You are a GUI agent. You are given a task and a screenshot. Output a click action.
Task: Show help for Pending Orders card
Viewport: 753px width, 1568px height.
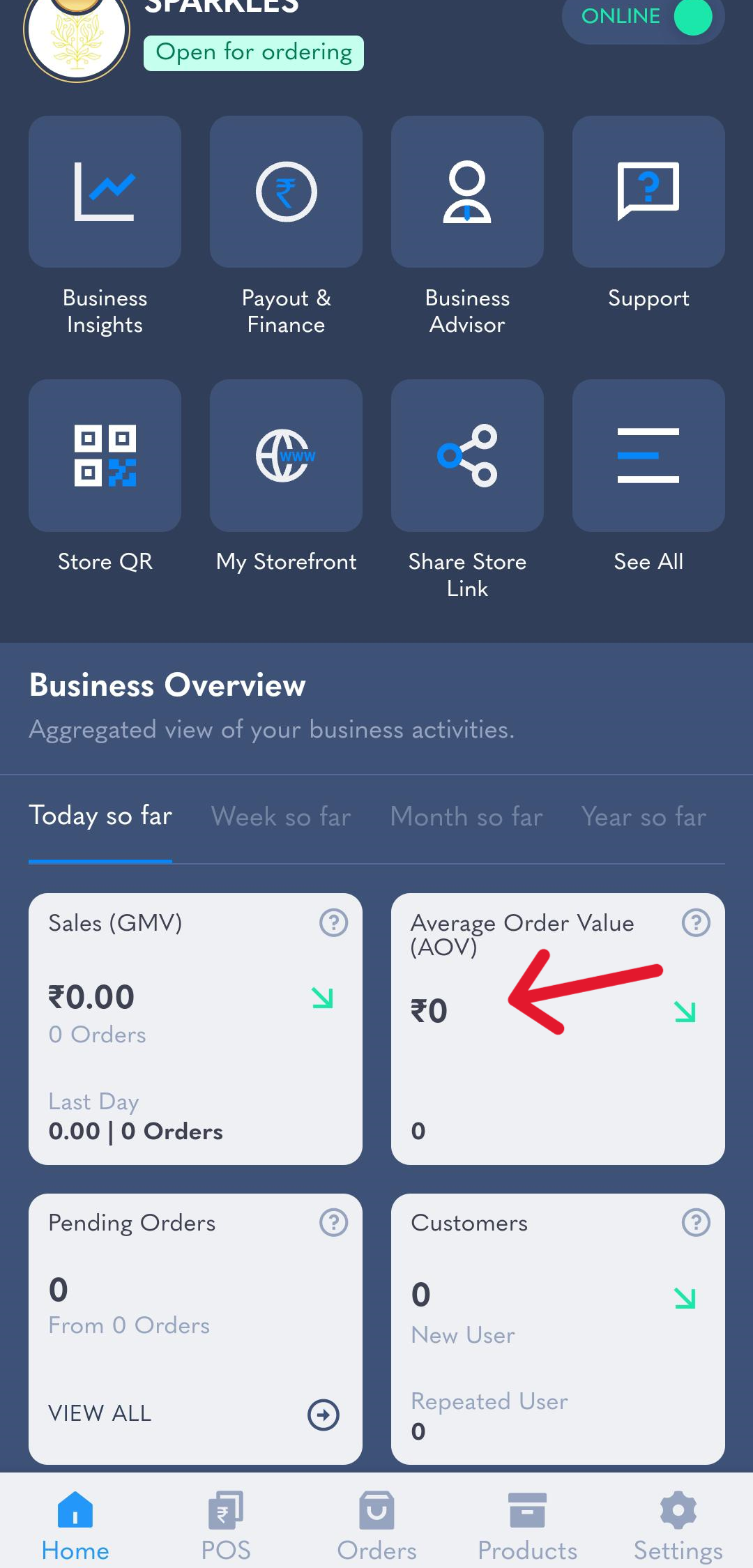pos(333,1222)
